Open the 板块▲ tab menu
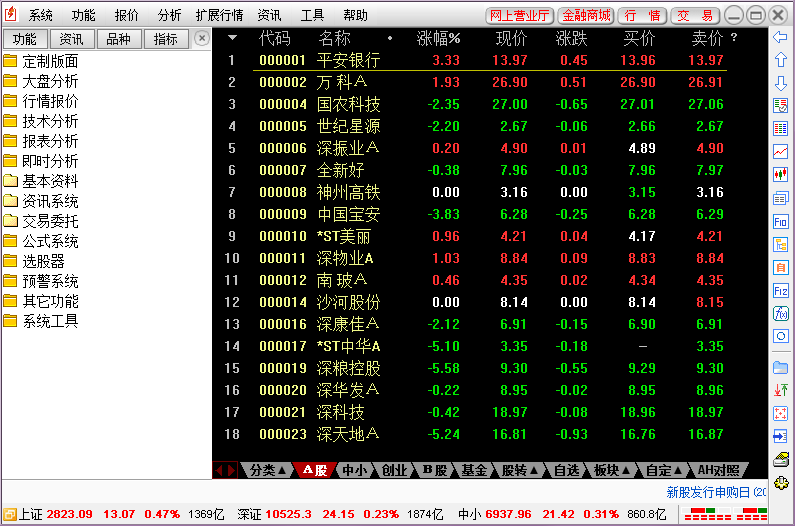795x526 pixels. [x=612, y=470]
